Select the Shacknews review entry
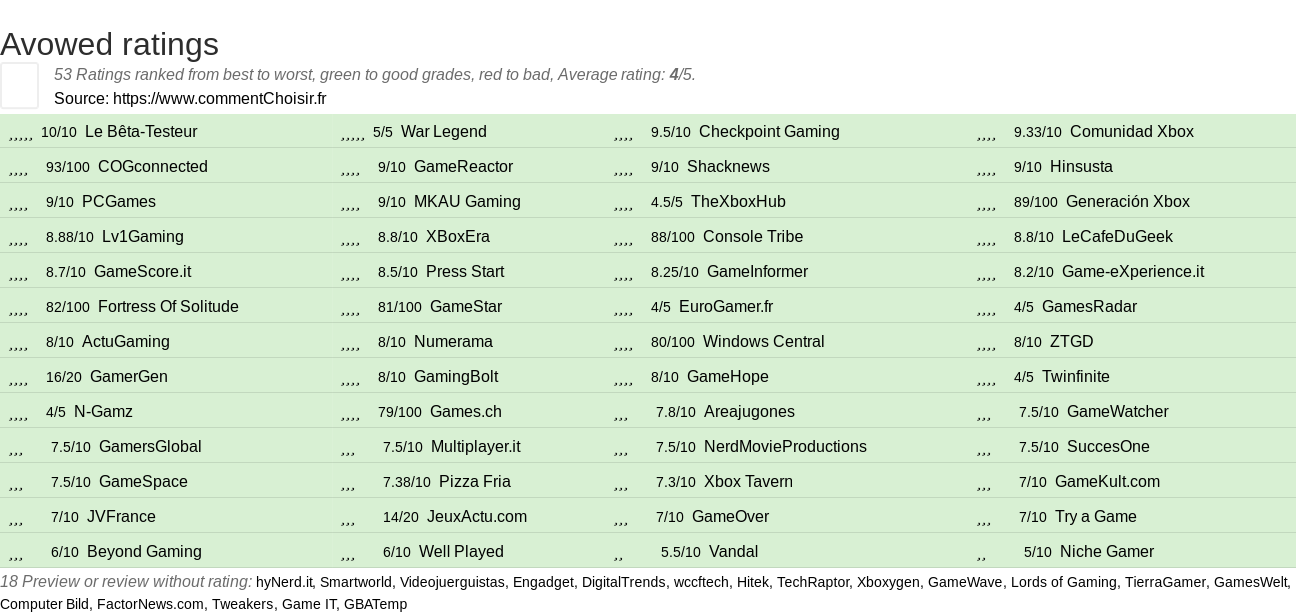Screen dimensions: 1296x614 tap(728, 167)
